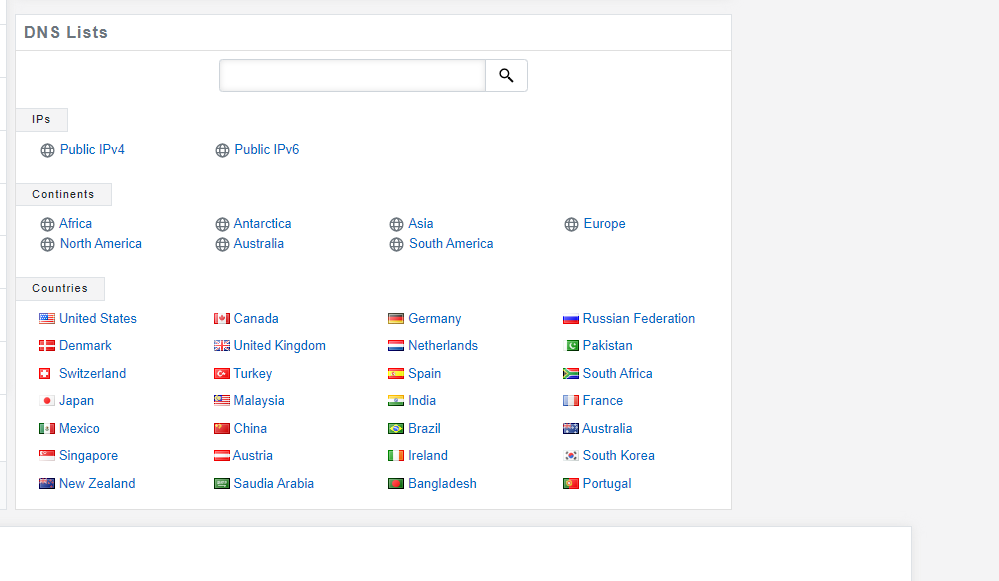Click the magnifier search button

click(507, 76)
